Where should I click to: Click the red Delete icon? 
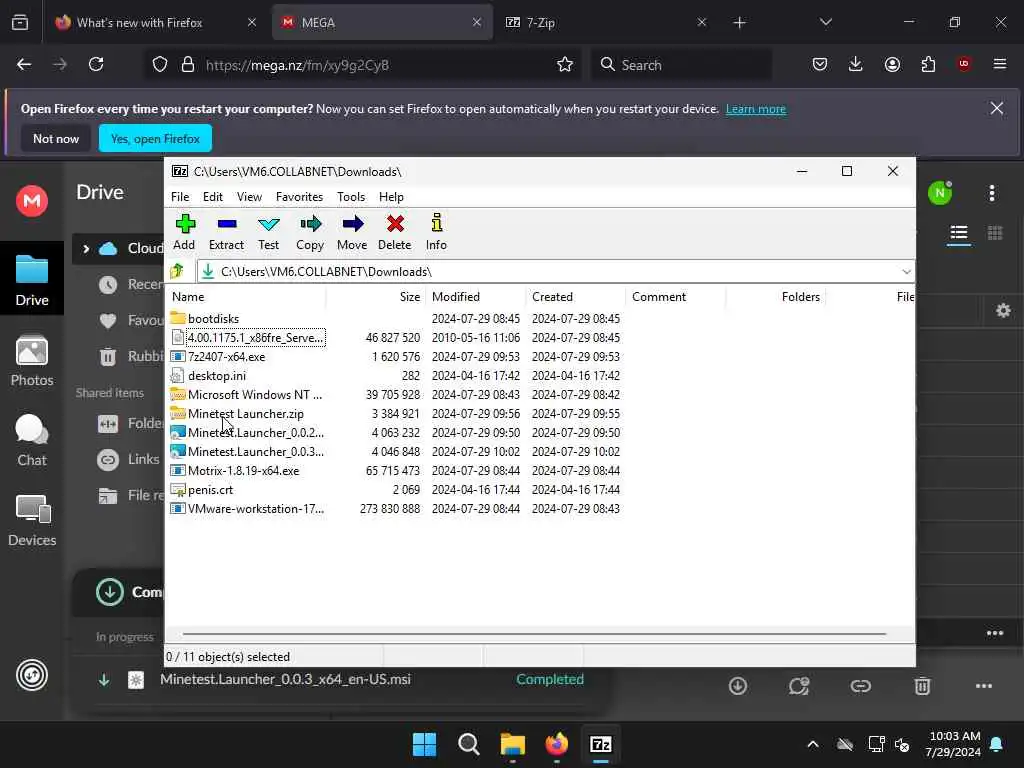click(x=395, y=224)
